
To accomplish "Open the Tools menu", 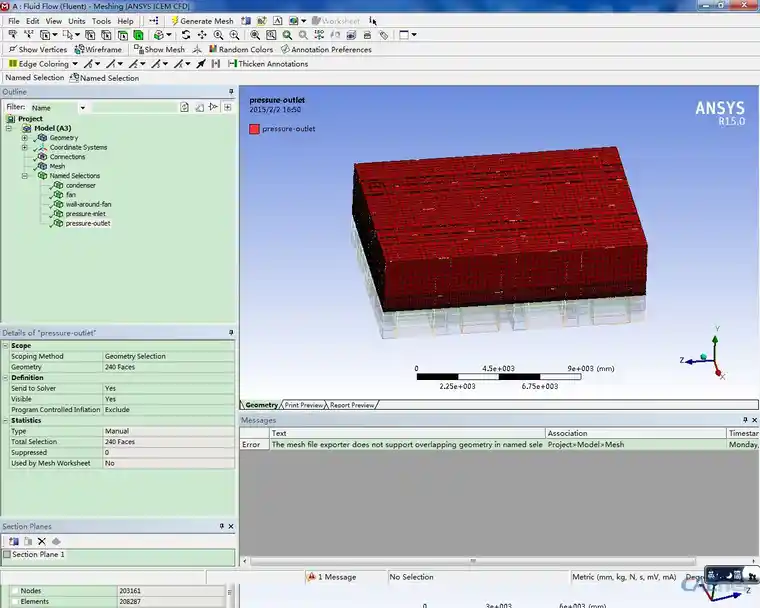I will pyautogui.click(x=101, y=21).
